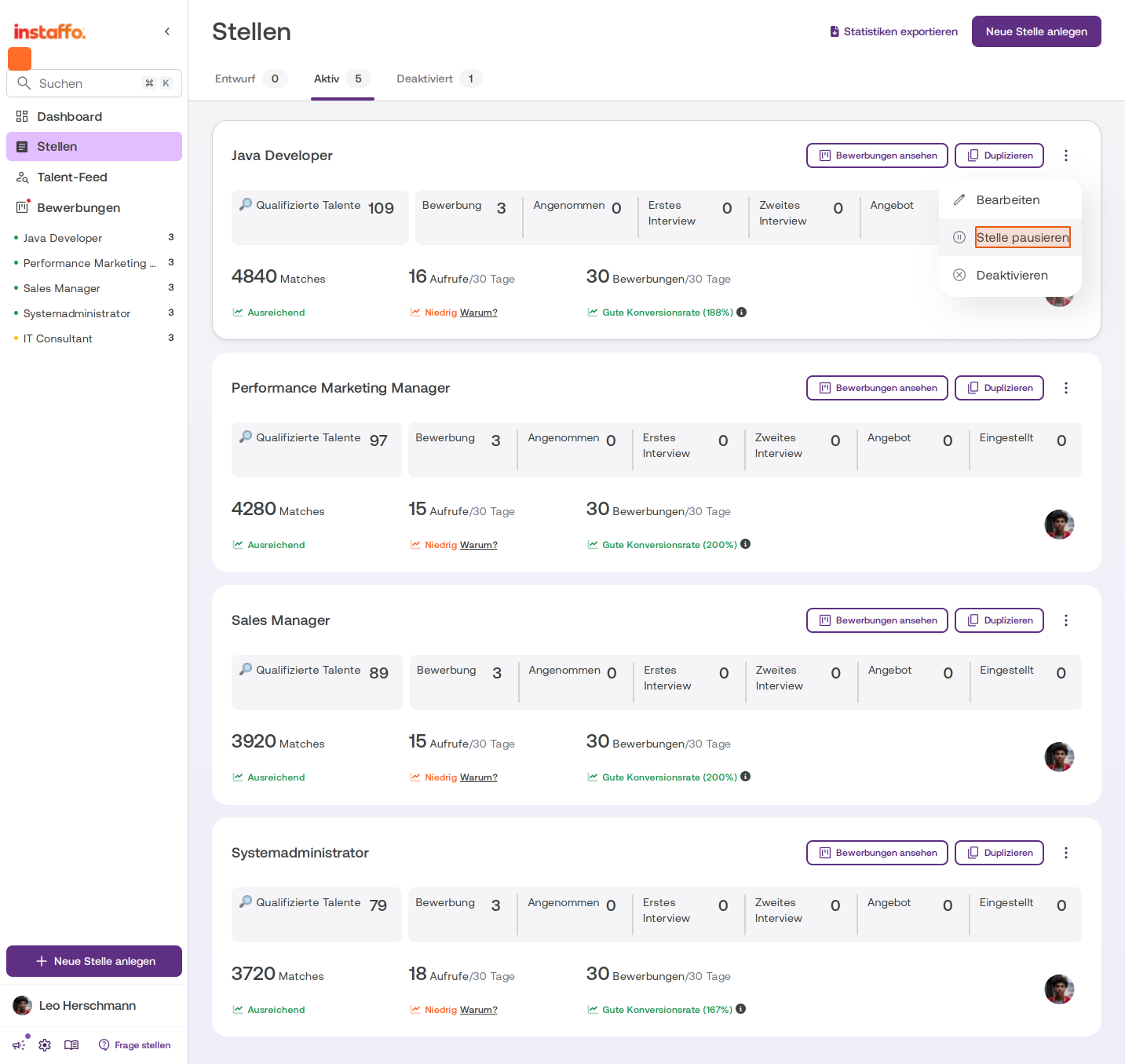Click the top-right Neue Stelle anlegen button
1125x1064 pixels.
[1036, 31]
